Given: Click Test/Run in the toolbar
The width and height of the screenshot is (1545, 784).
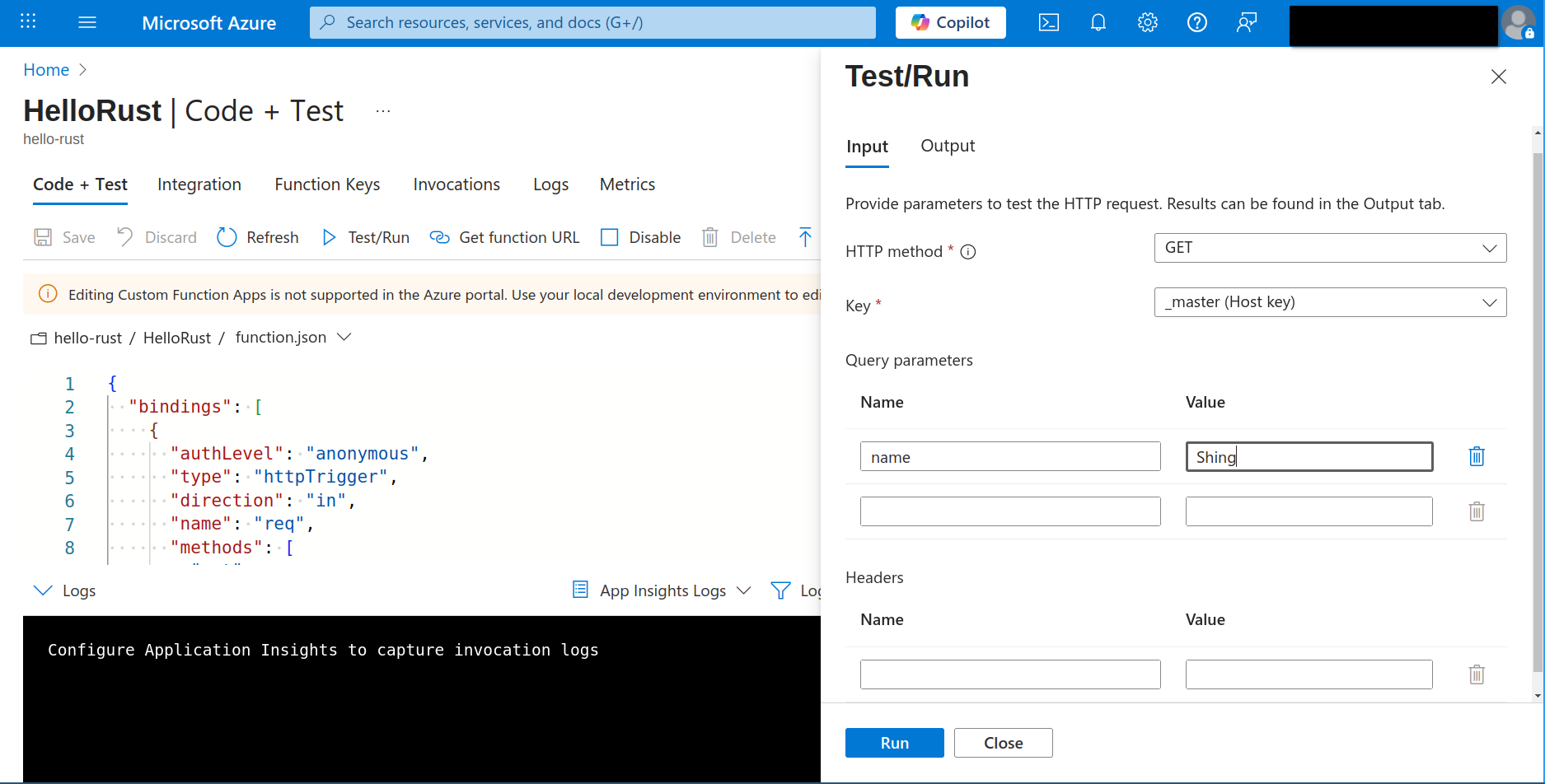Looking at the screenshot, I should (365, 237).
